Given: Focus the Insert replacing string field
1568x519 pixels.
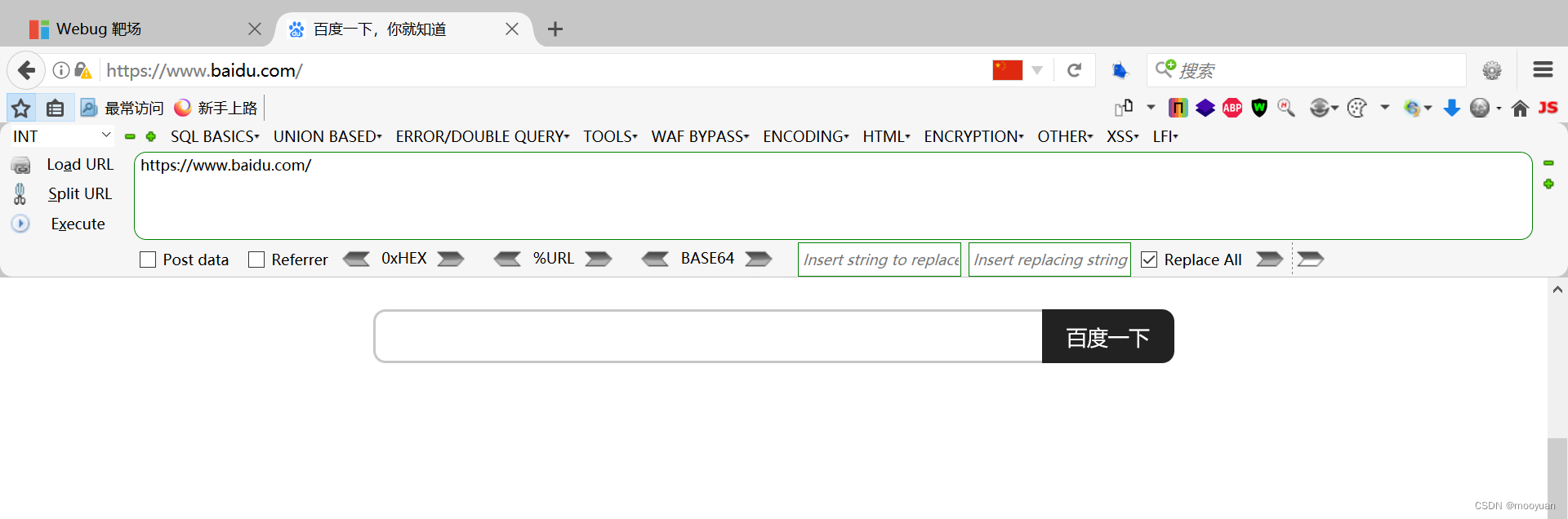Looking at the screenshot, I should [1049, 259].
